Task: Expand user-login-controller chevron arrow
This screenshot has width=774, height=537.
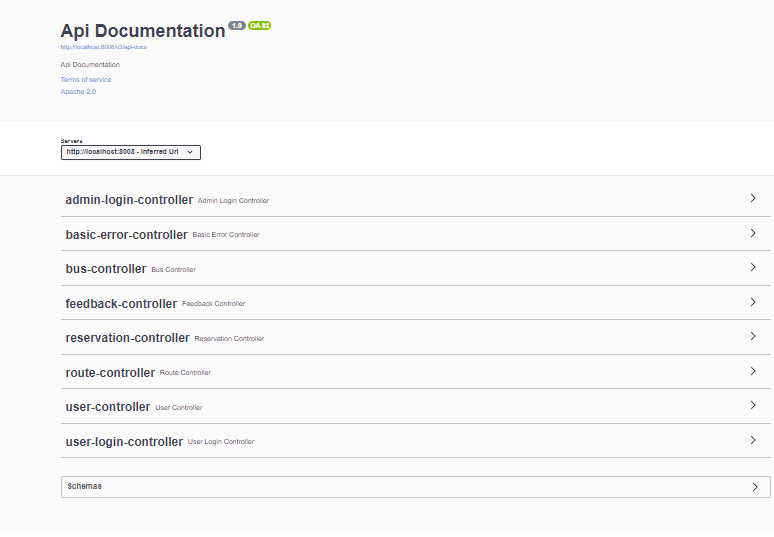Action: click(753, 440)
